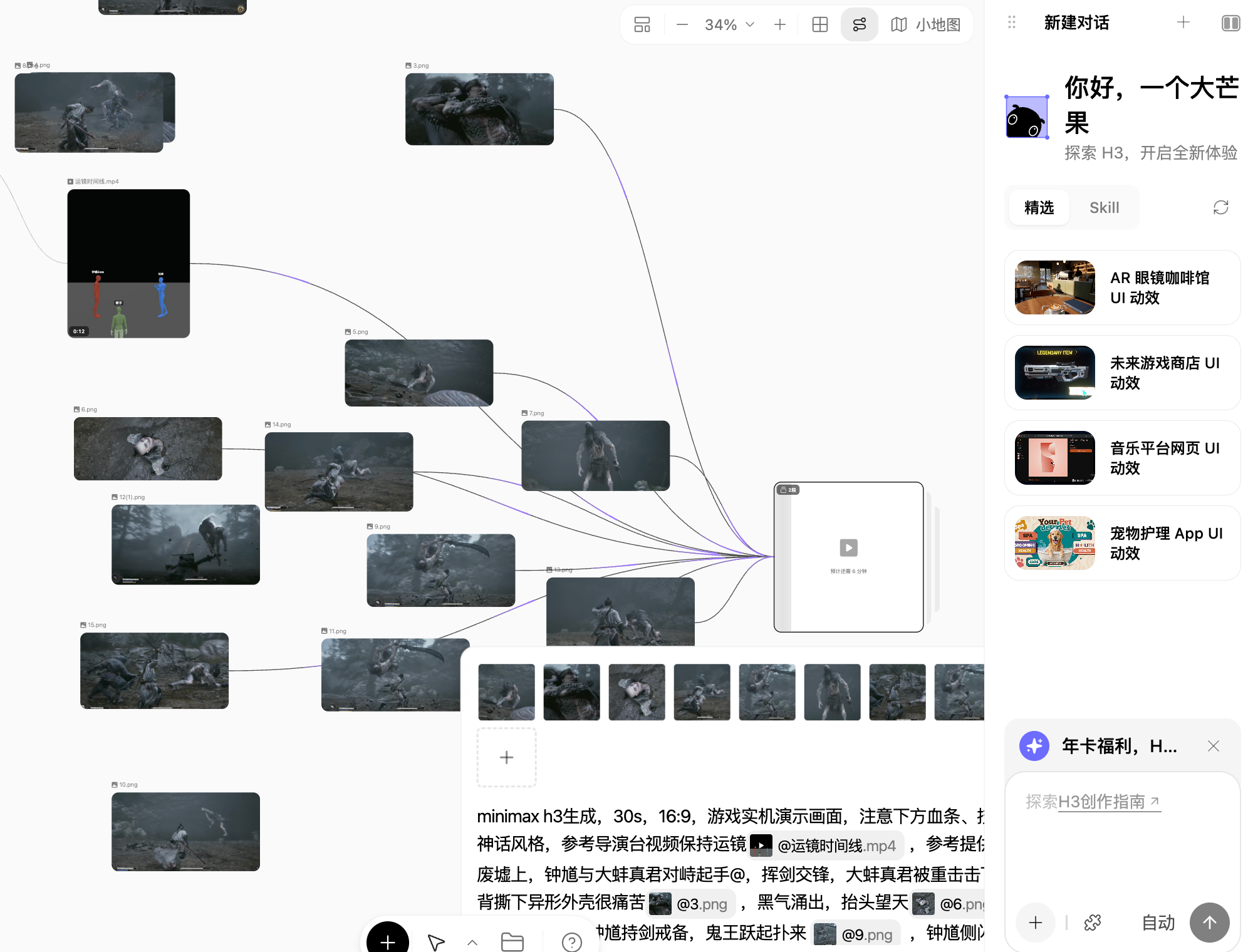Select the 3.png image node
This screenshot has width=1248, height=952.
pos(479,109)
